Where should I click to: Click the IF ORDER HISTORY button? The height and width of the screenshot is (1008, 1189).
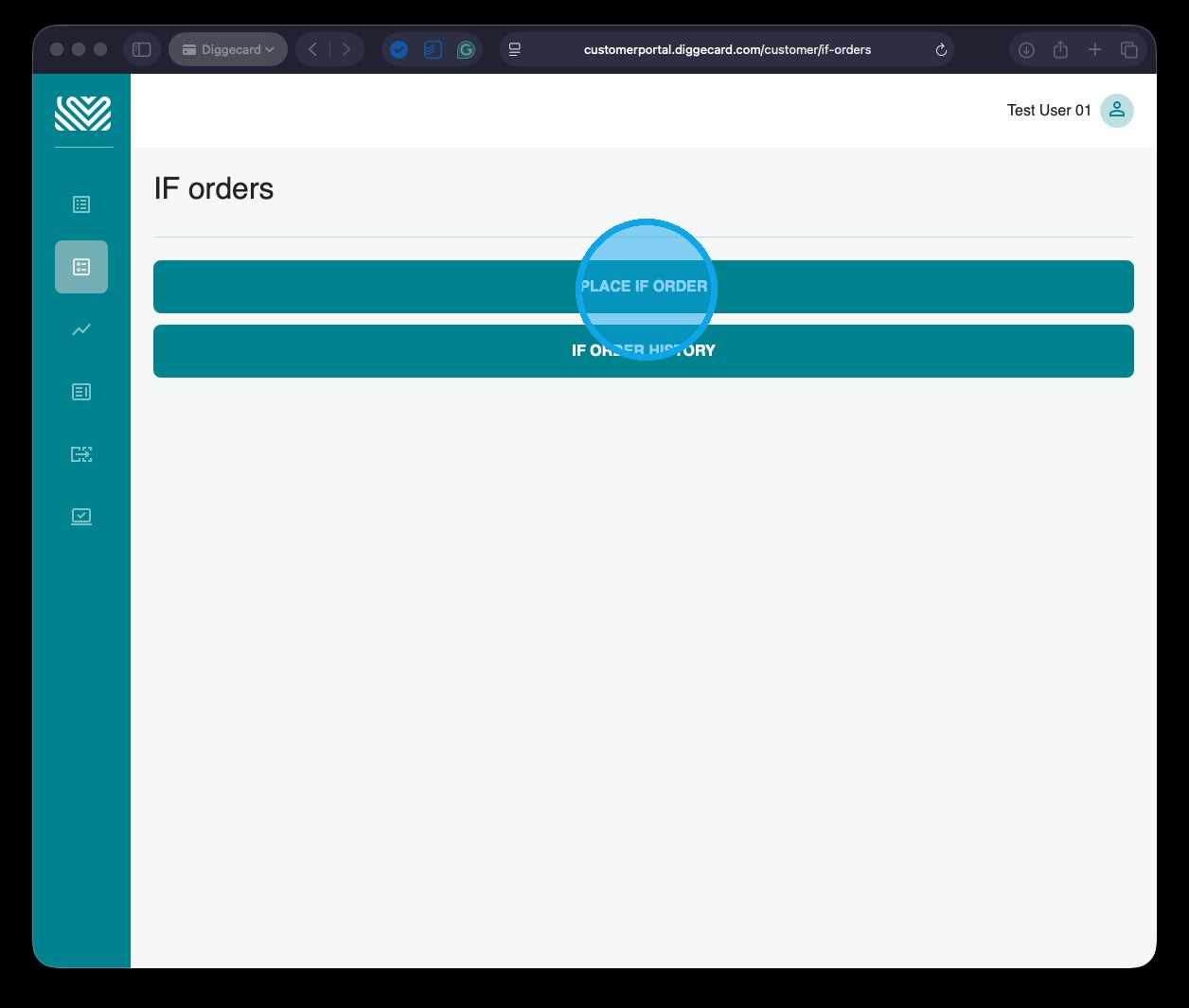click(x=644, y=351)
